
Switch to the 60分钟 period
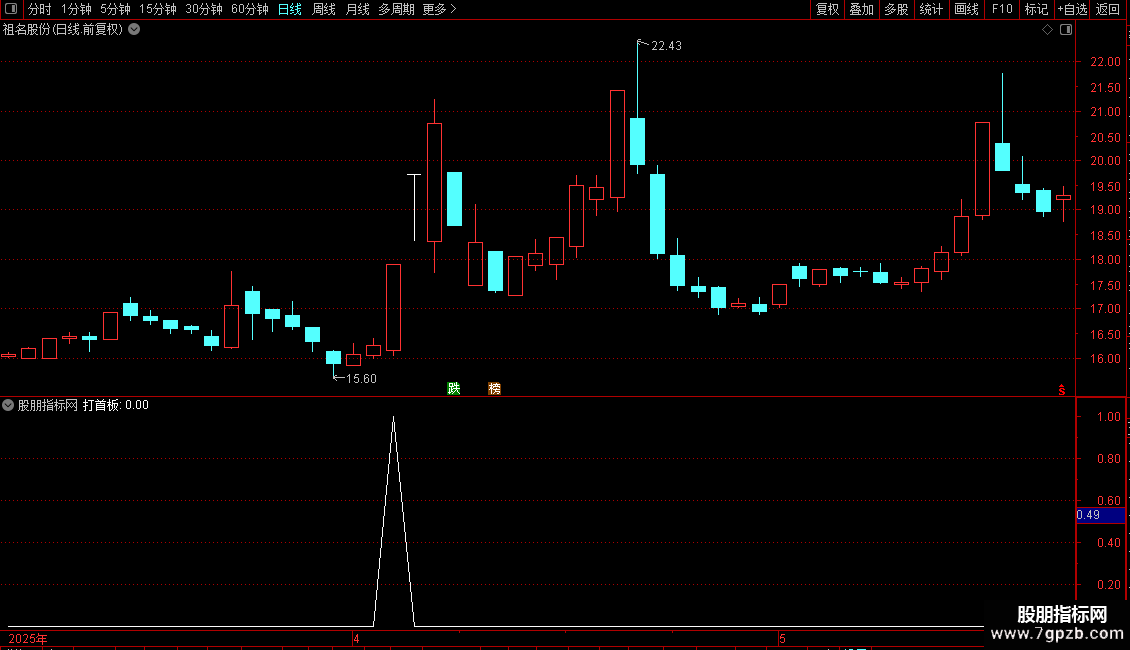[250, 9]
